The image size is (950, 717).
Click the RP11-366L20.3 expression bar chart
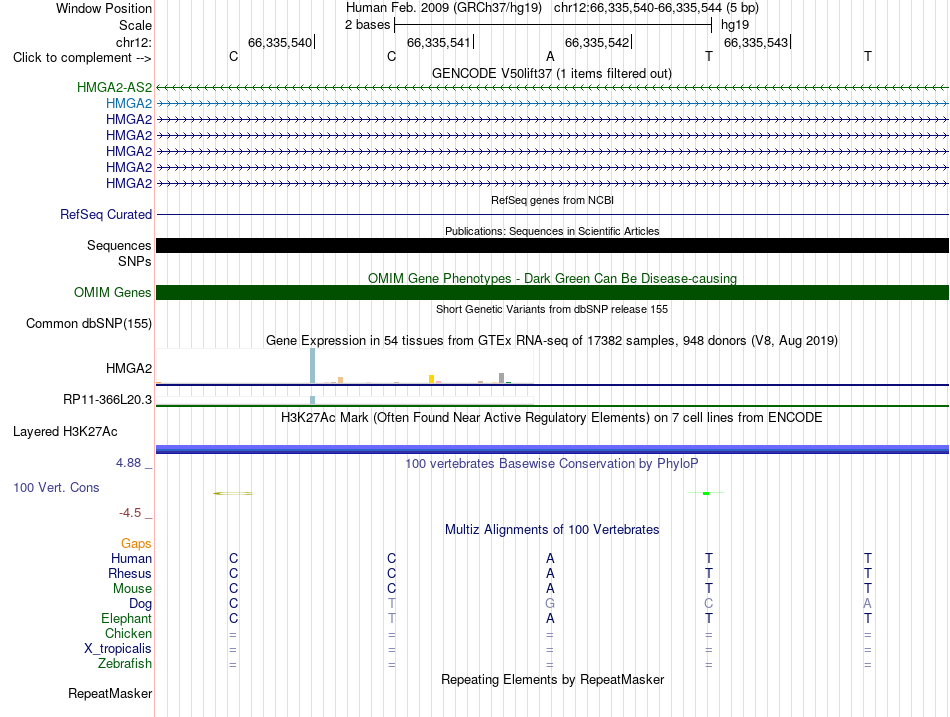coord(344,401)
